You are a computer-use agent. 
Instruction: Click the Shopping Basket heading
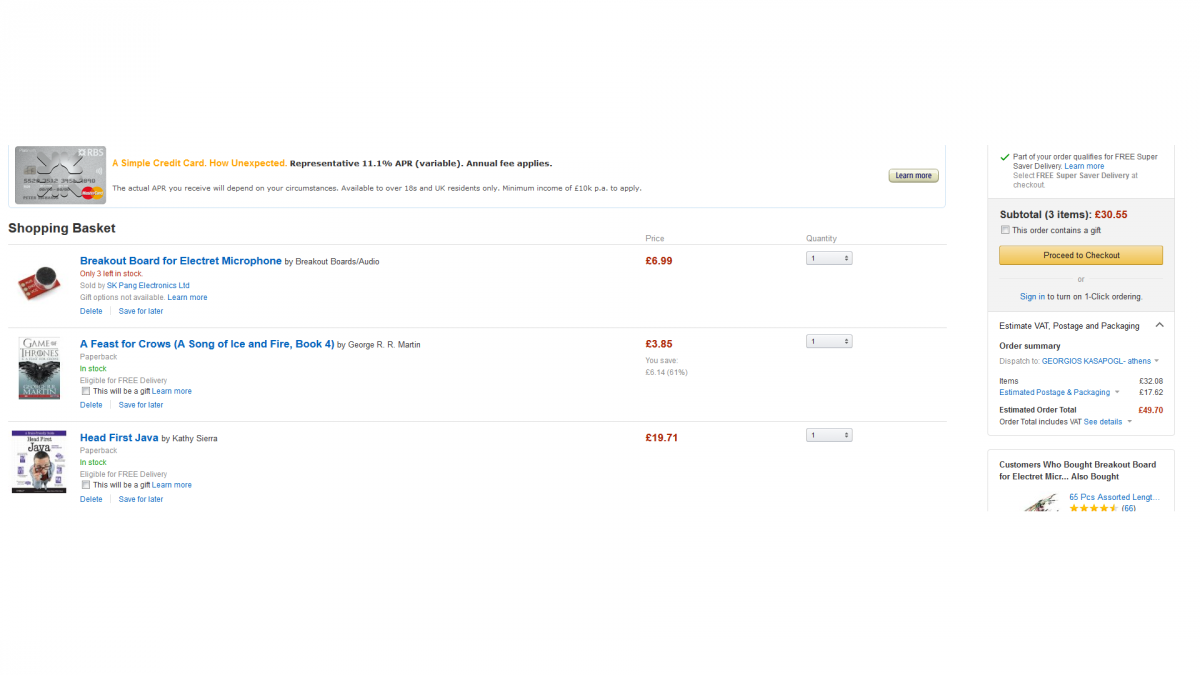pos(62,228)
